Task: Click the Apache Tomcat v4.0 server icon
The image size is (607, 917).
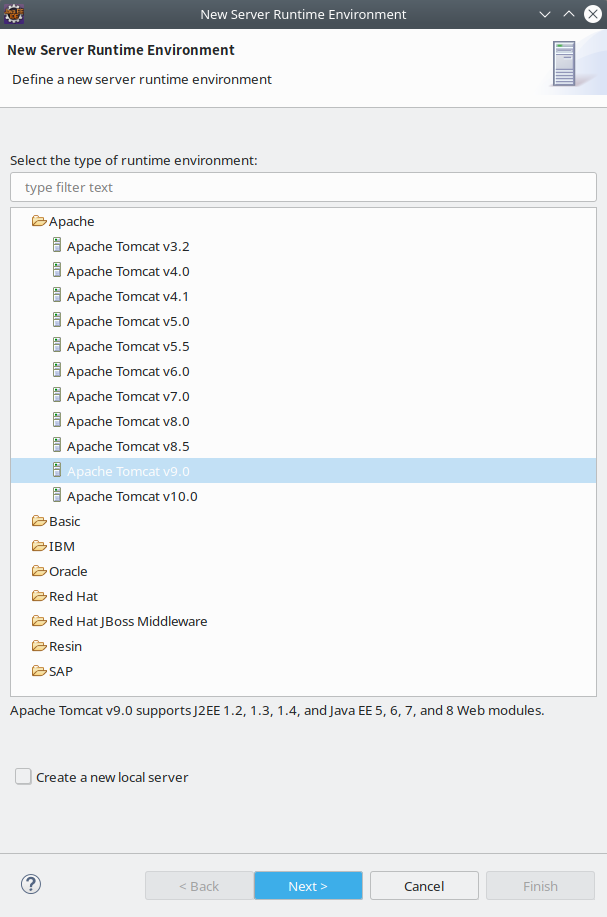Action: (57, 271)
